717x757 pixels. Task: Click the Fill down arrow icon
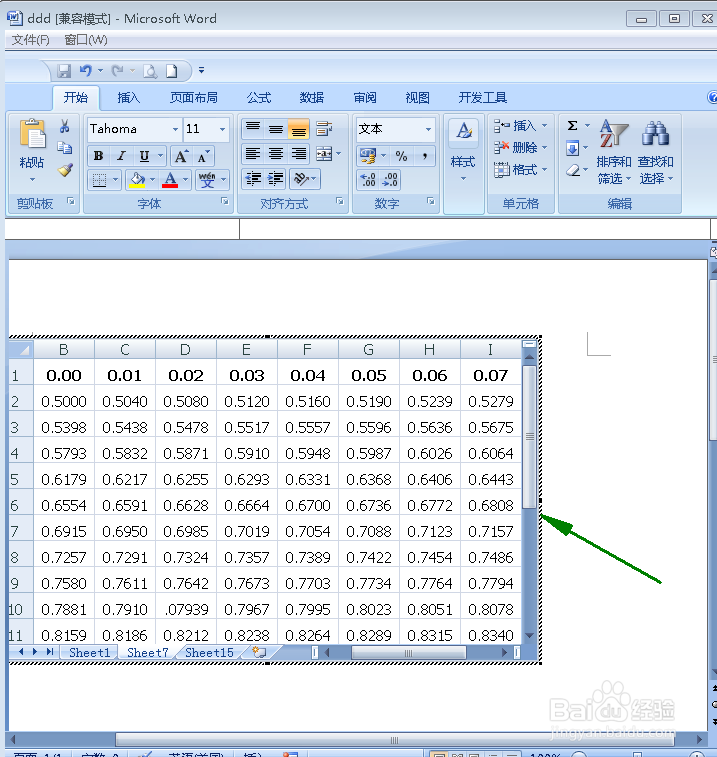click(573, 148)
